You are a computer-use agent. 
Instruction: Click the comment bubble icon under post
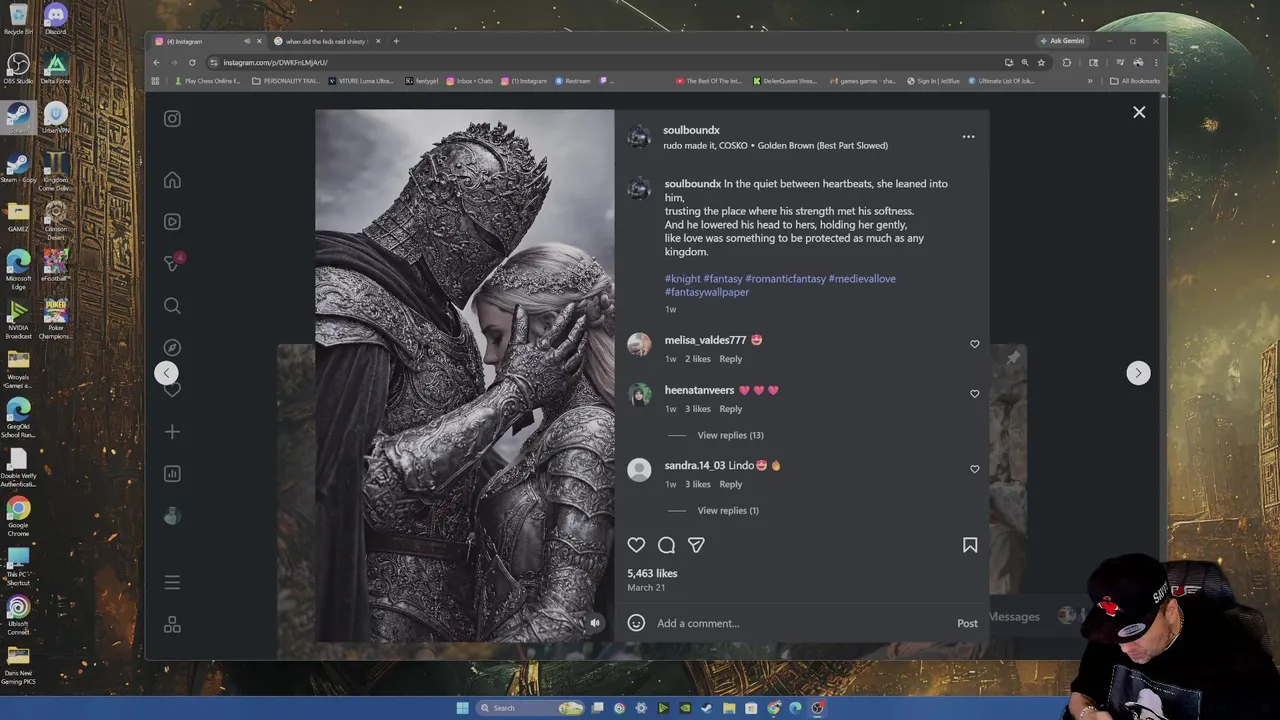[x=666, y=545]
